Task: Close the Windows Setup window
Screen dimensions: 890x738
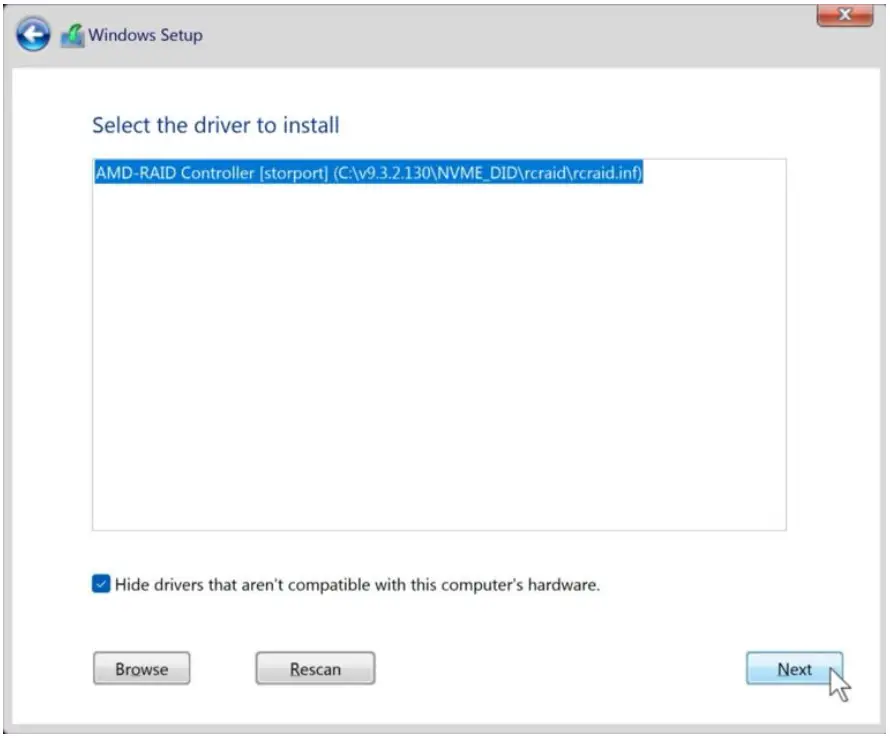Action: (845, 15)
